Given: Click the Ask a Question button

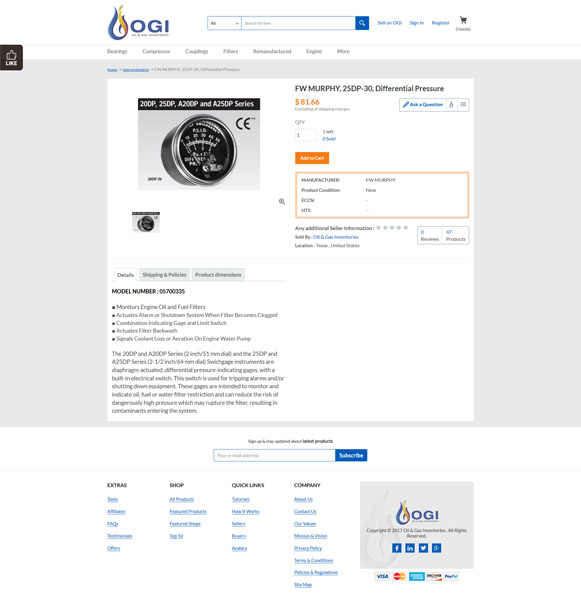Looking at the screenshot, I should [423, 104].
